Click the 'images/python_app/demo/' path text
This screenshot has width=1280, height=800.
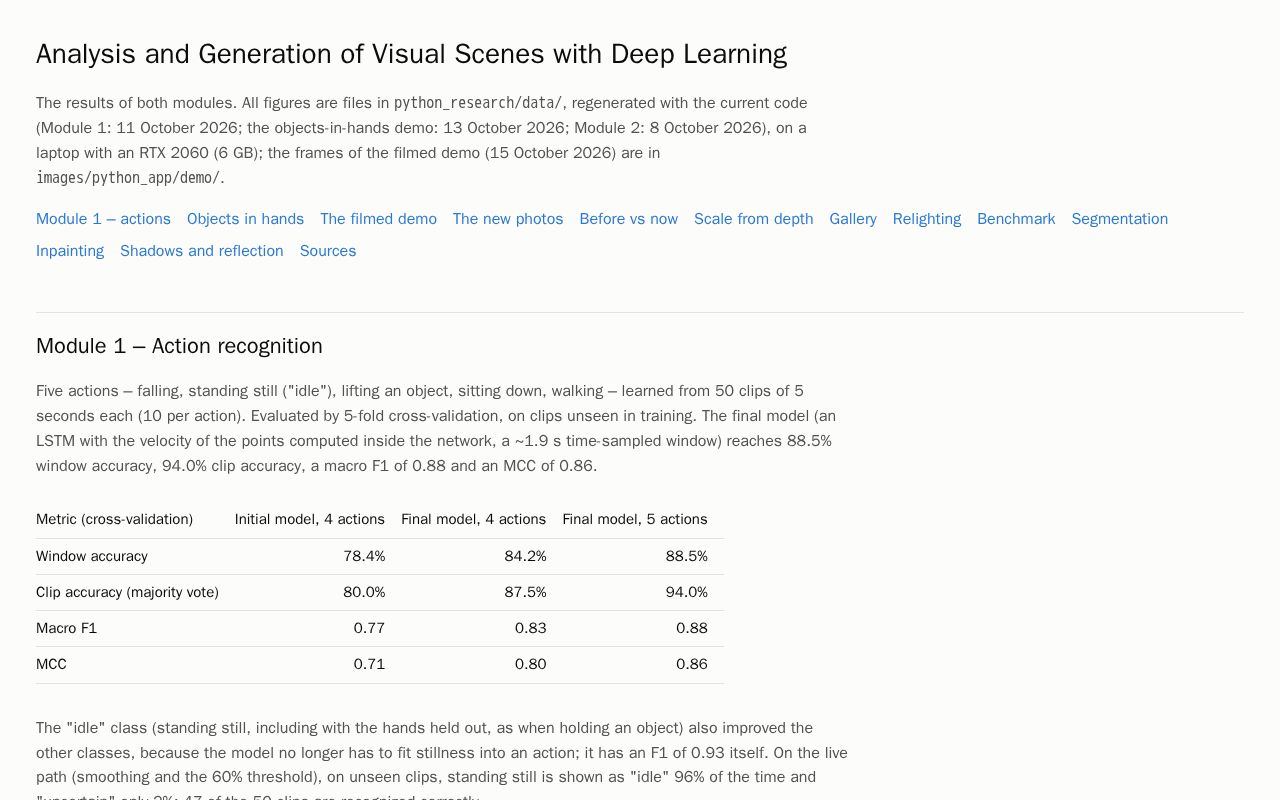click(x=128, y=178)
